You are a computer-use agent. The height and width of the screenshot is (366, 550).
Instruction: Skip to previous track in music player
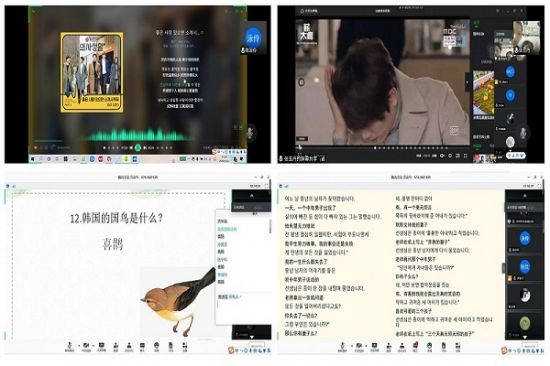[x=131, y=148]
